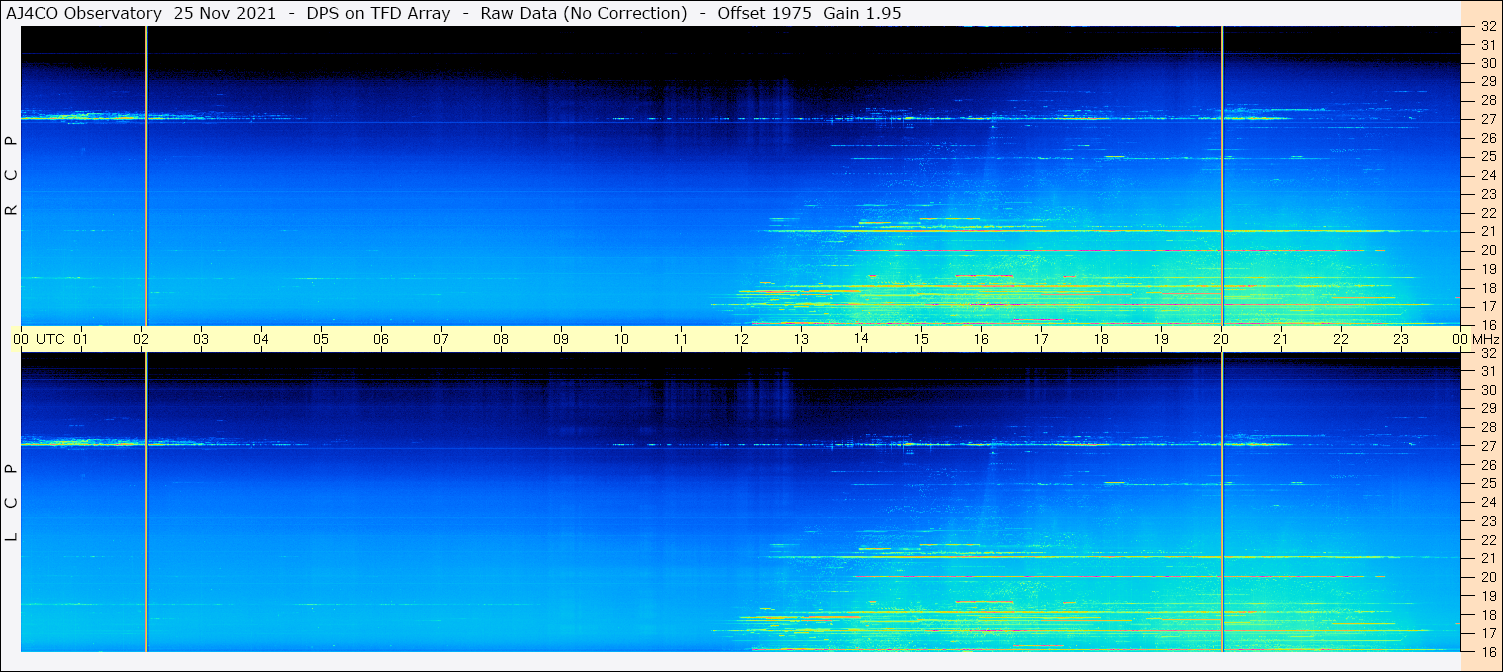Image resolution: width=1503 pixels, height=672 pixels.
Task: Click RCP frequency scale label "25"
Action: coord(1488,156)
